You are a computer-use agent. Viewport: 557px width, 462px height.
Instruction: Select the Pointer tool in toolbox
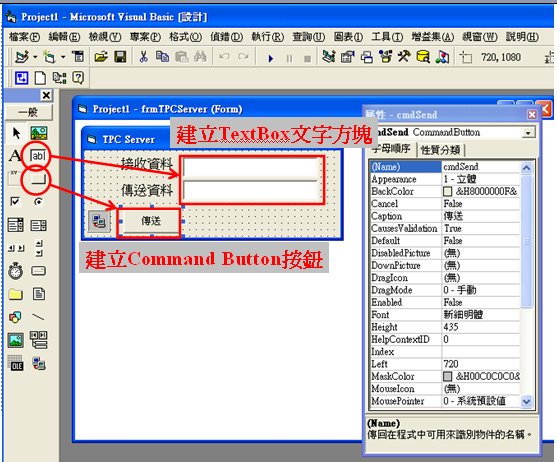click(16, 133)
